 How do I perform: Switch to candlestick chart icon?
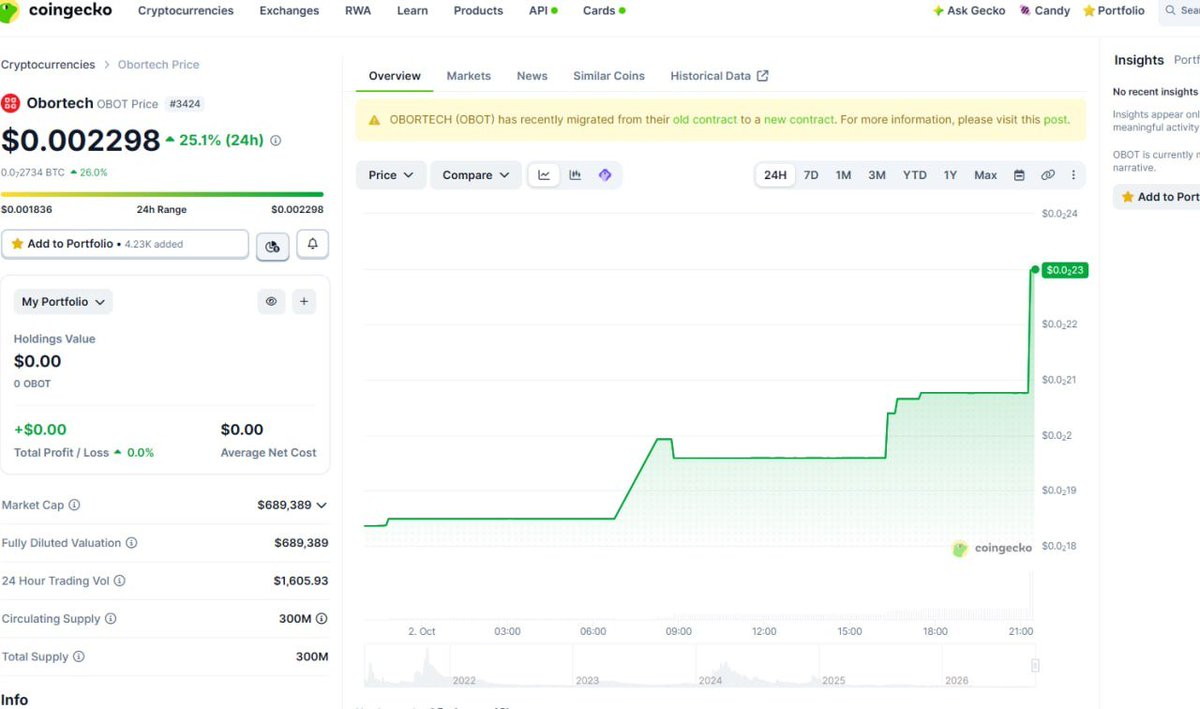[575, 175]
